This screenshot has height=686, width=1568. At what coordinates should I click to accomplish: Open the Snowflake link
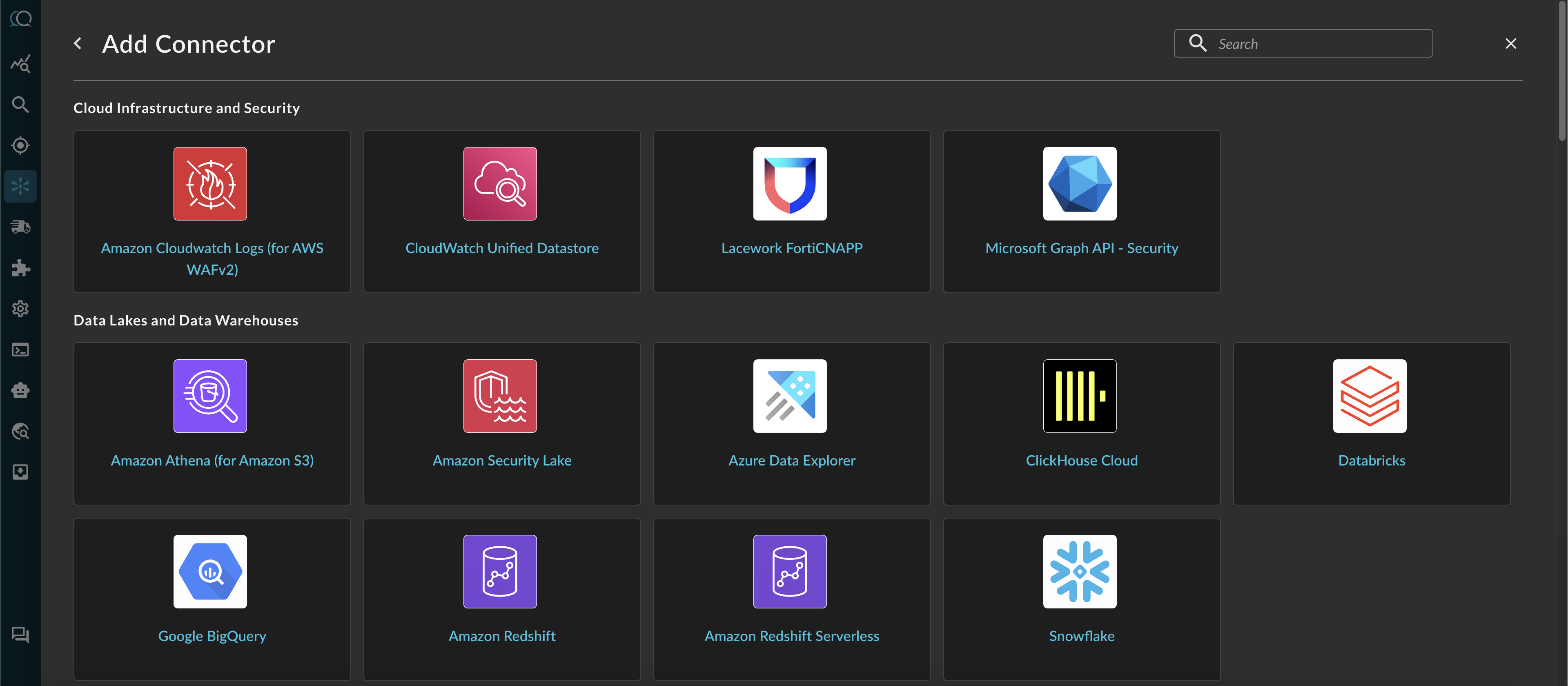[x=1082, y=636]
